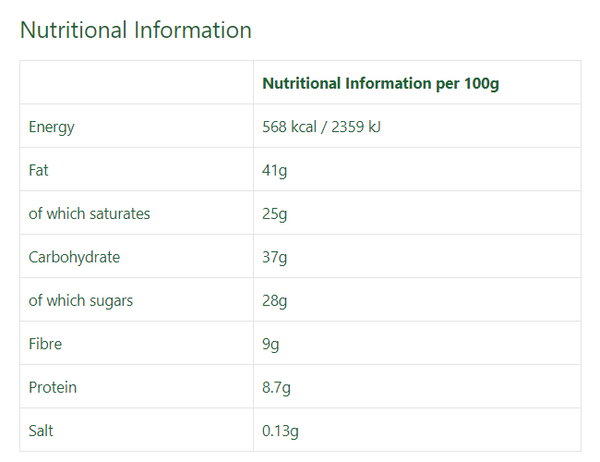Select the 41g fat value
Viewport: 600px width, 462px height.
[x=274, y=171]
